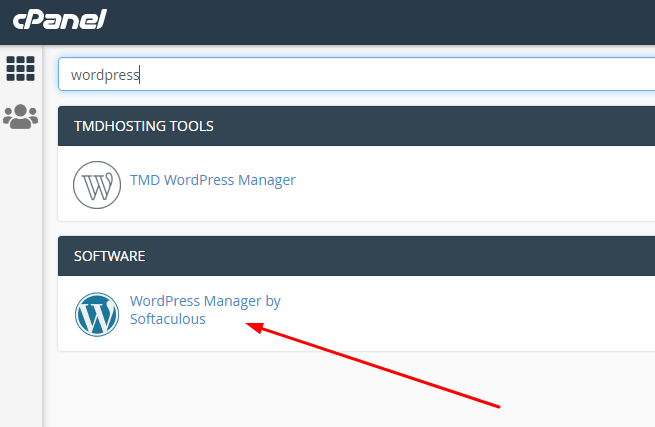Select the word "Softaculous" in the link
Screen dimensions: 655x427
click(167, 319)
